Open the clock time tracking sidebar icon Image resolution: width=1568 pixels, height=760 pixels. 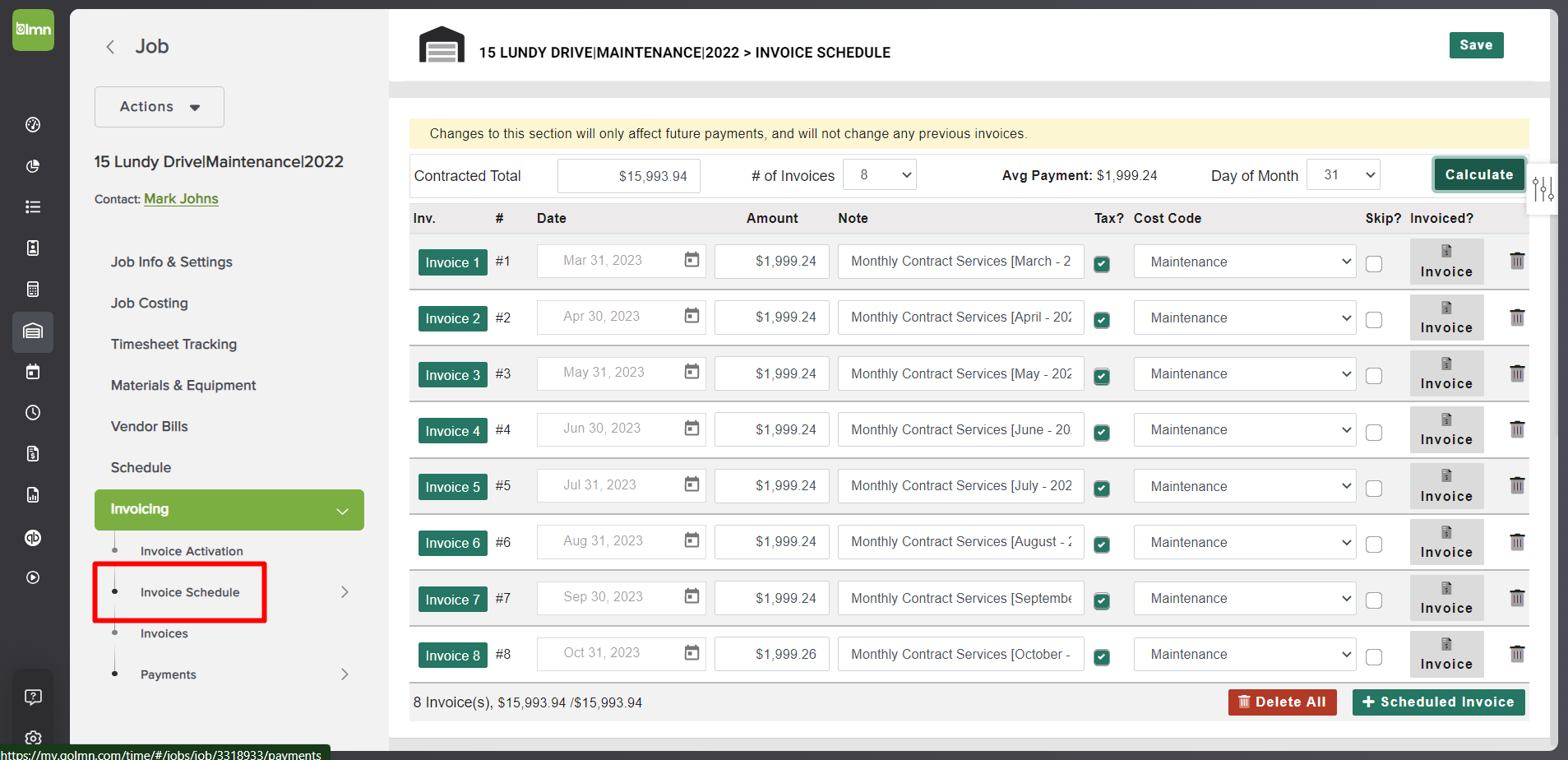click(x=33, y=413)
